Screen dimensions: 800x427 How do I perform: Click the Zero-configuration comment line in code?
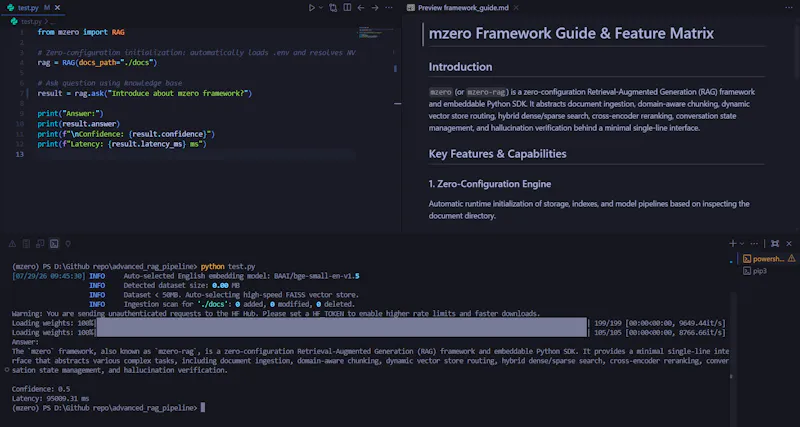pyautogui.click(x=196, y=53)
